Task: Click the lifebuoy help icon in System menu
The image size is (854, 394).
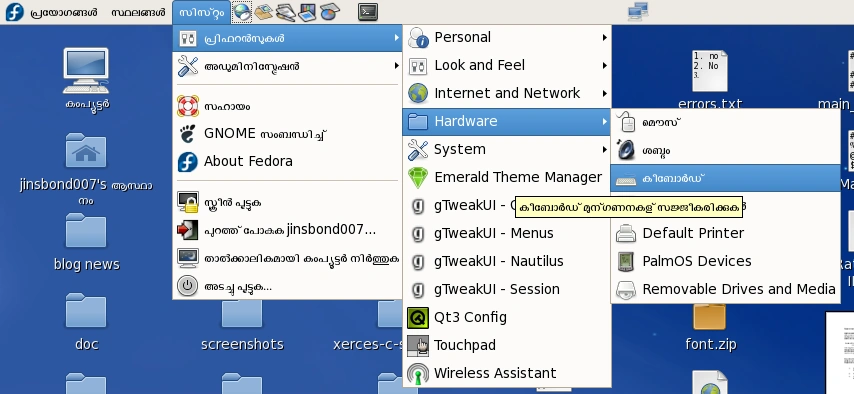Action: tap(188, 106)
